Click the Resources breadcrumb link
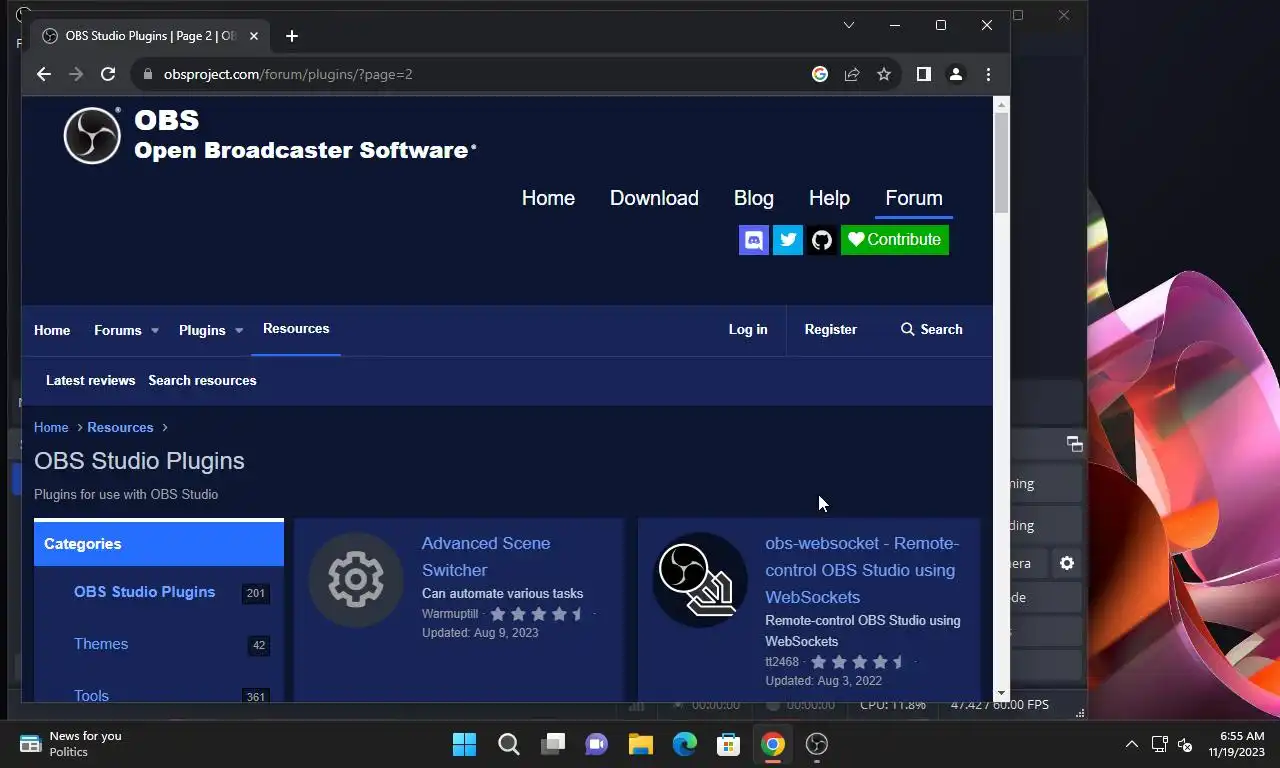The width and height of the screenshot is (1280, 768). (x=120, y=427)
